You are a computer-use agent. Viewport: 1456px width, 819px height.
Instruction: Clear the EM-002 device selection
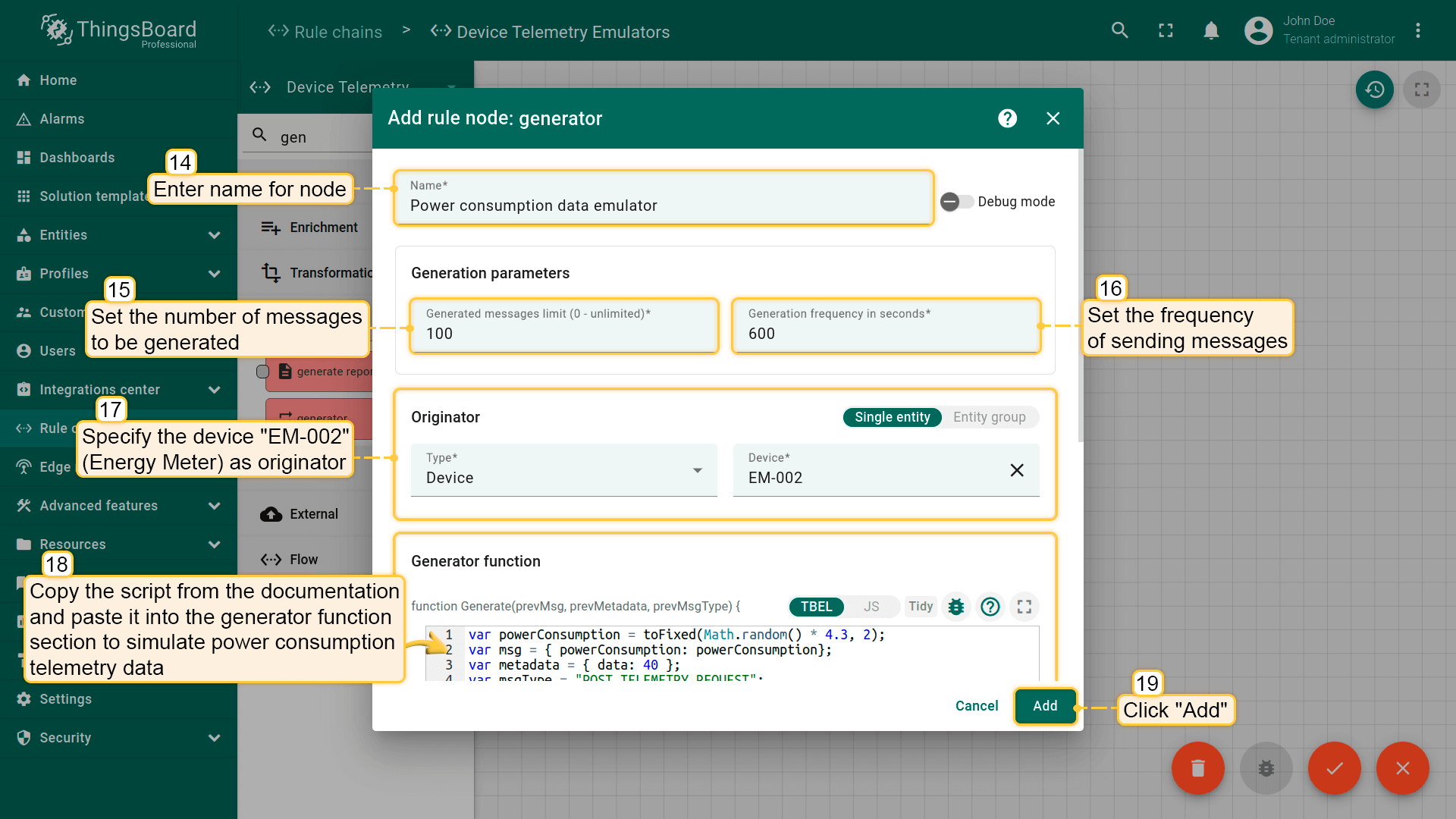[1017, 470]
